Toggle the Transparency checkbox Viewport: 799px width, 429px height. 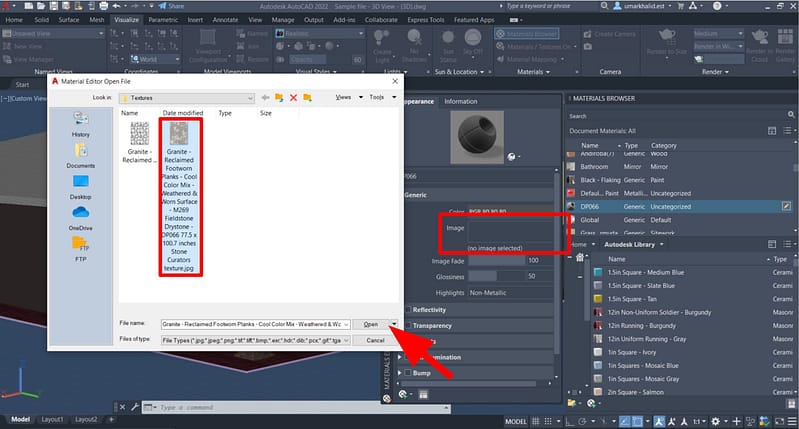(x=410, y=325)
